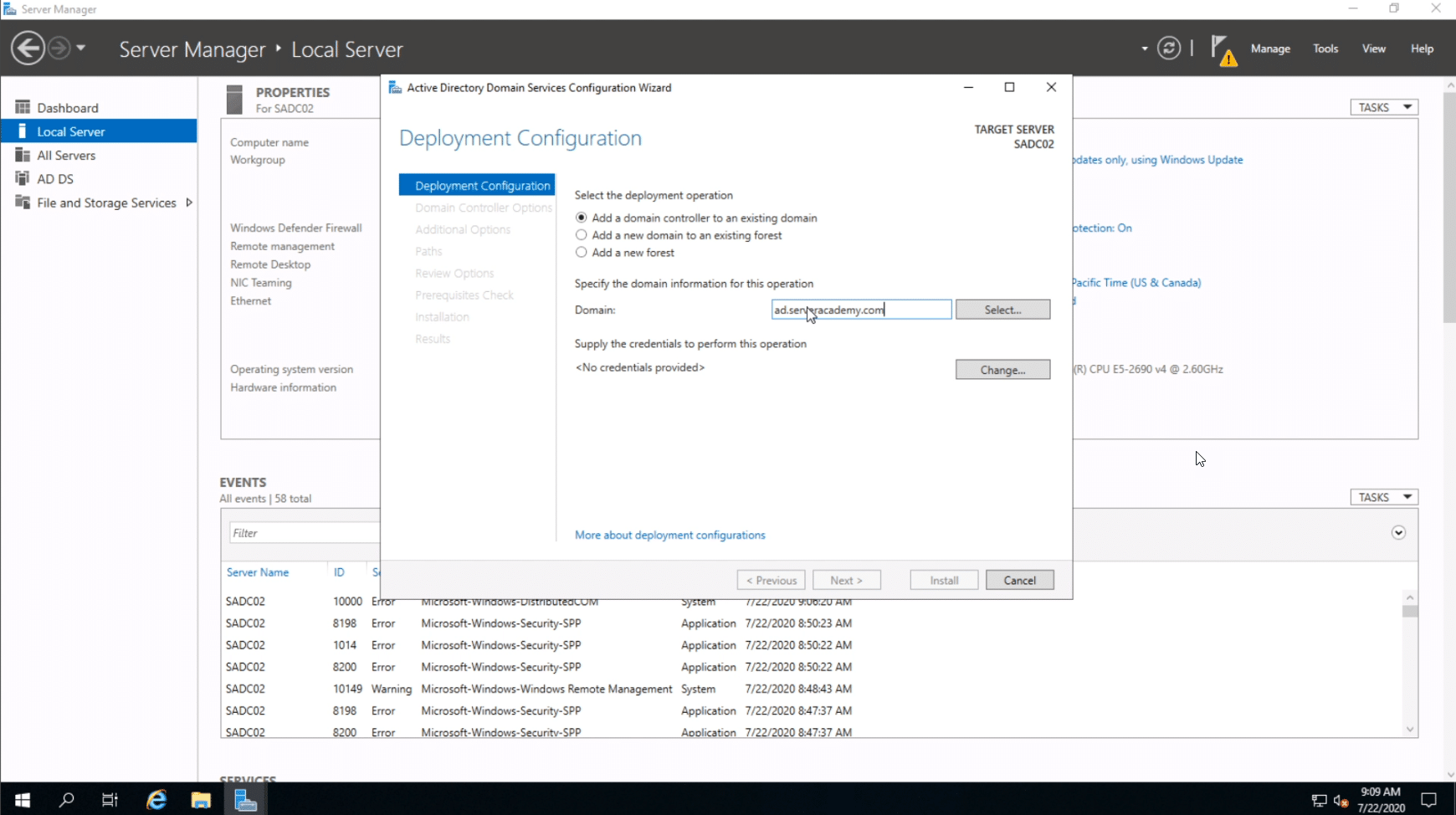Select Add a domain controller option

point(582,218)
